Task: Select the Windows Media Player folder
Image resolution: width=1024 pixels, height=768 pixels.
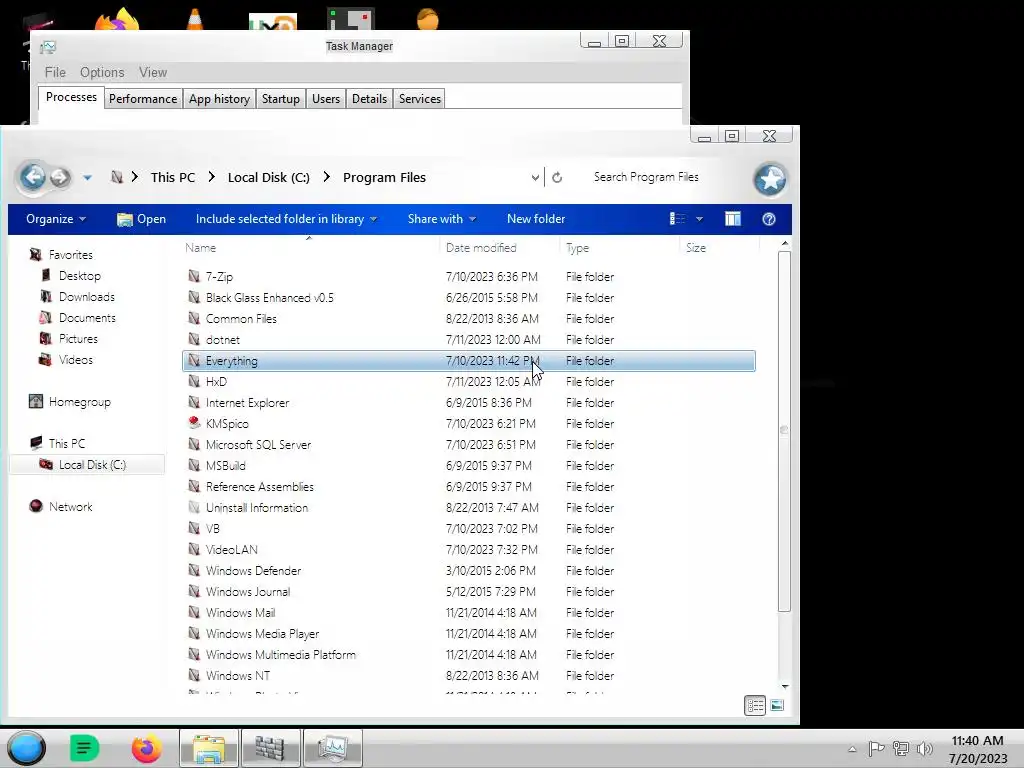Action: (263, 633)
